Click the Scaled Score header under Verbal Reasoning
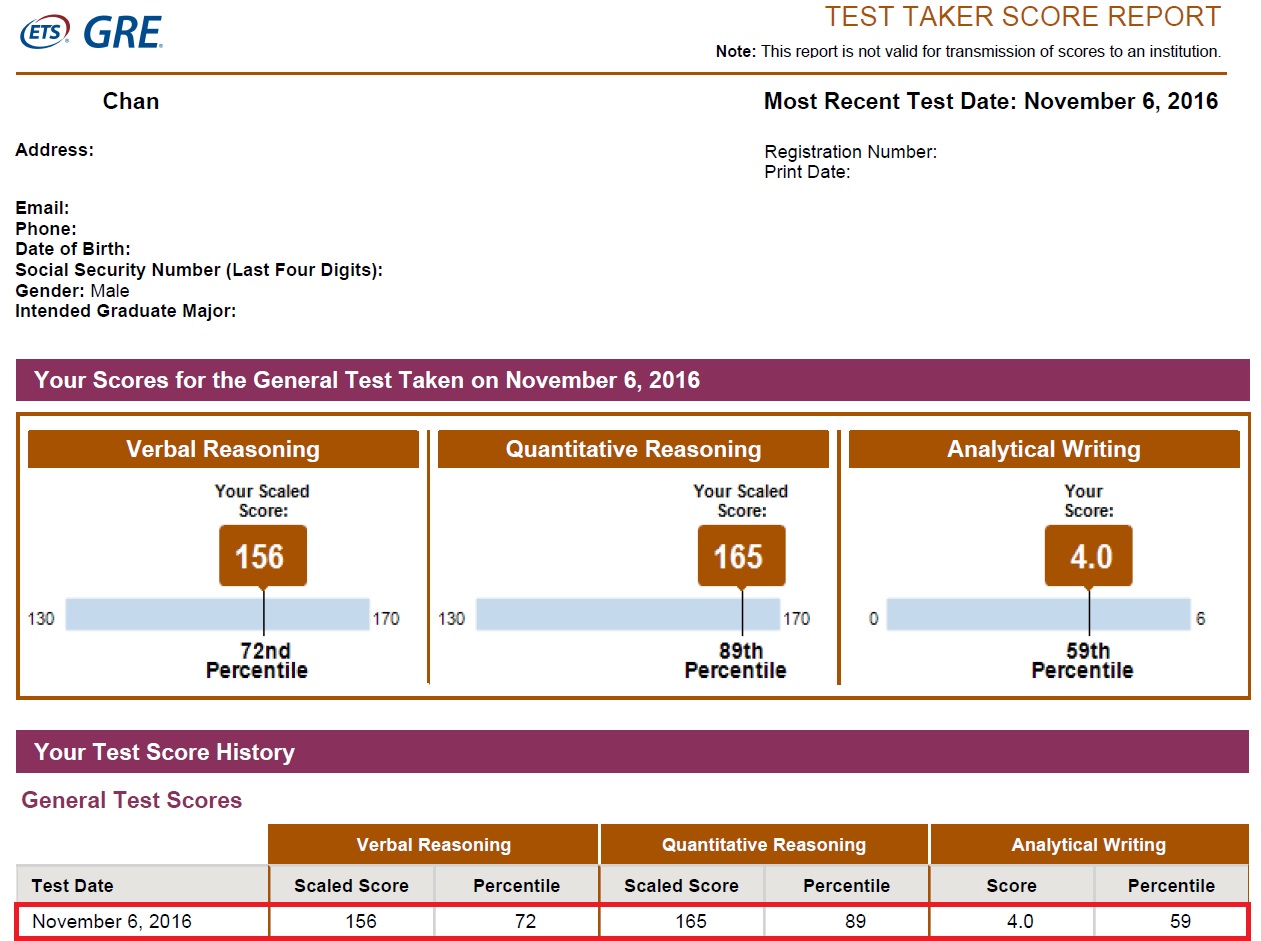 [351, 886]
